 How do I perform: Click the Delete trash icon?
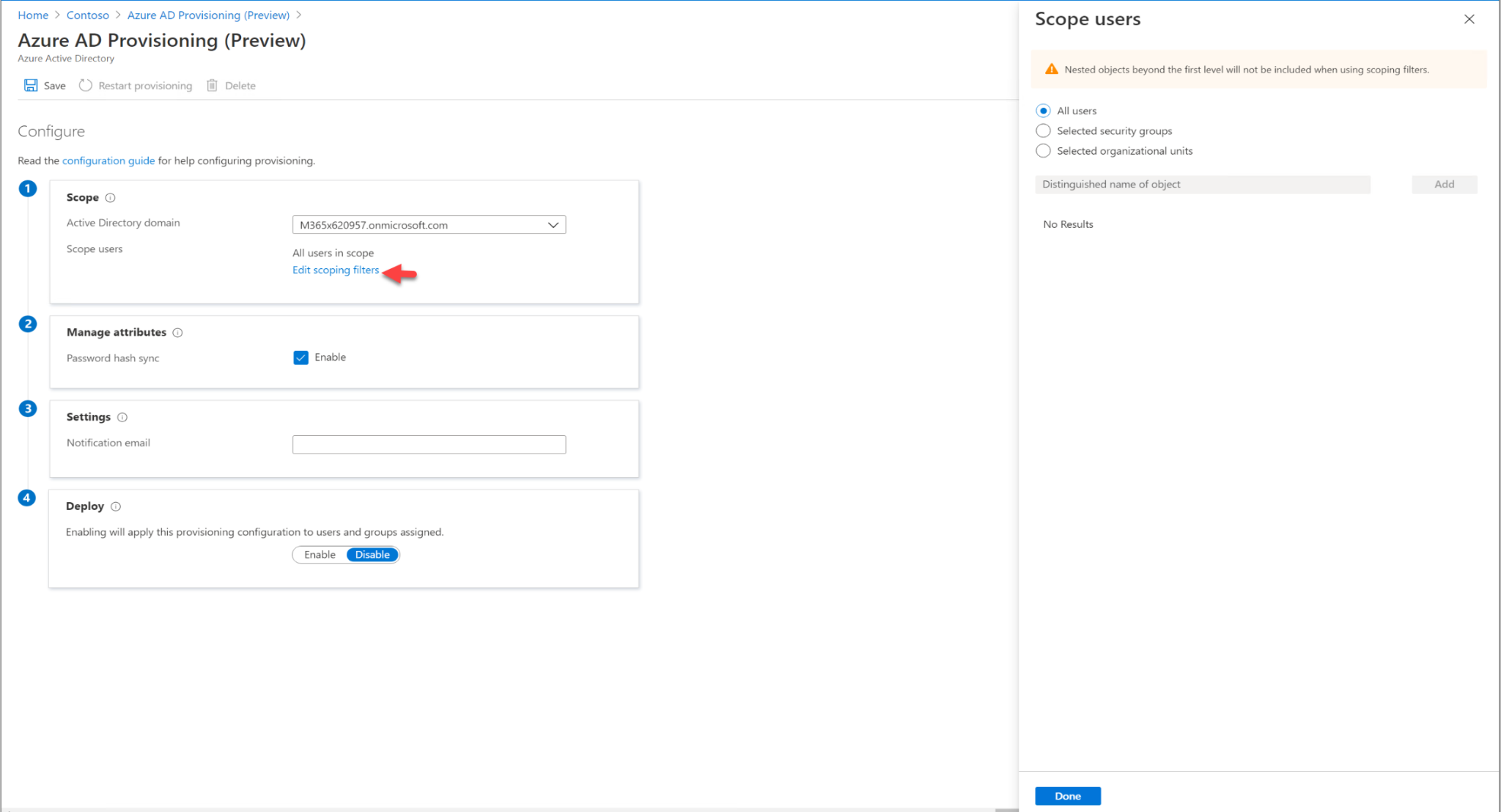[212, 85]
